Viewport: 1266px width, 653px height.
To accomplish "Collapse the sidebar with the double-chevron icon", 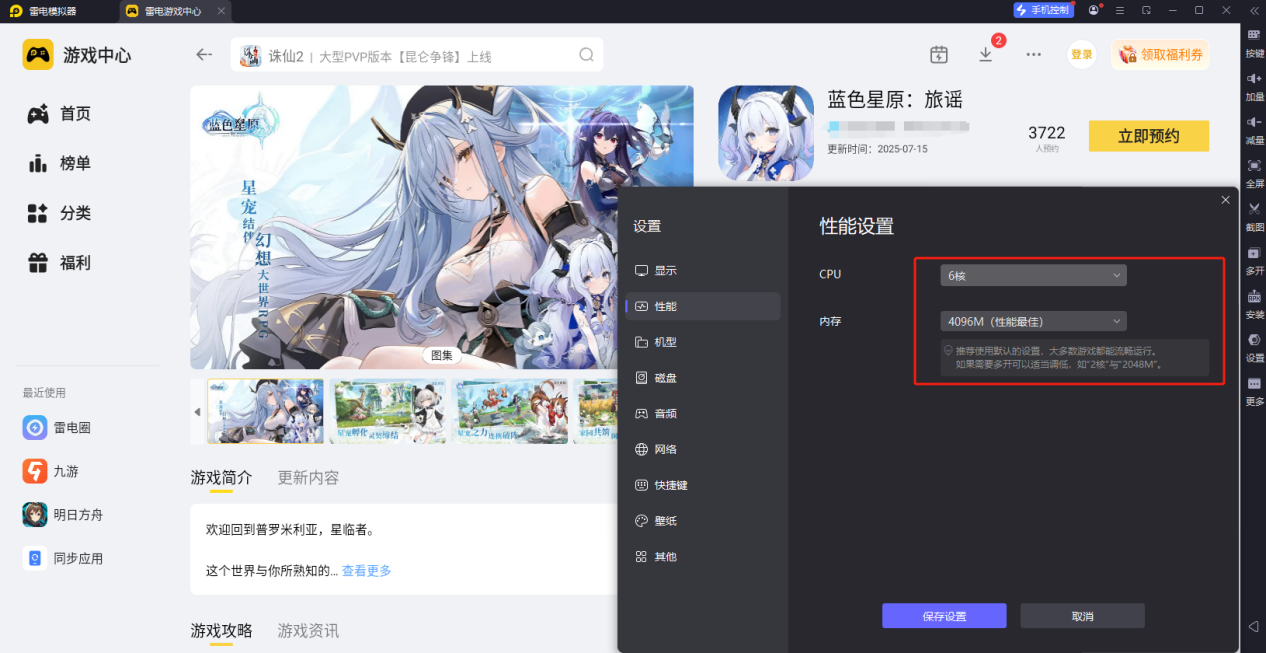I will (1254, 10).
